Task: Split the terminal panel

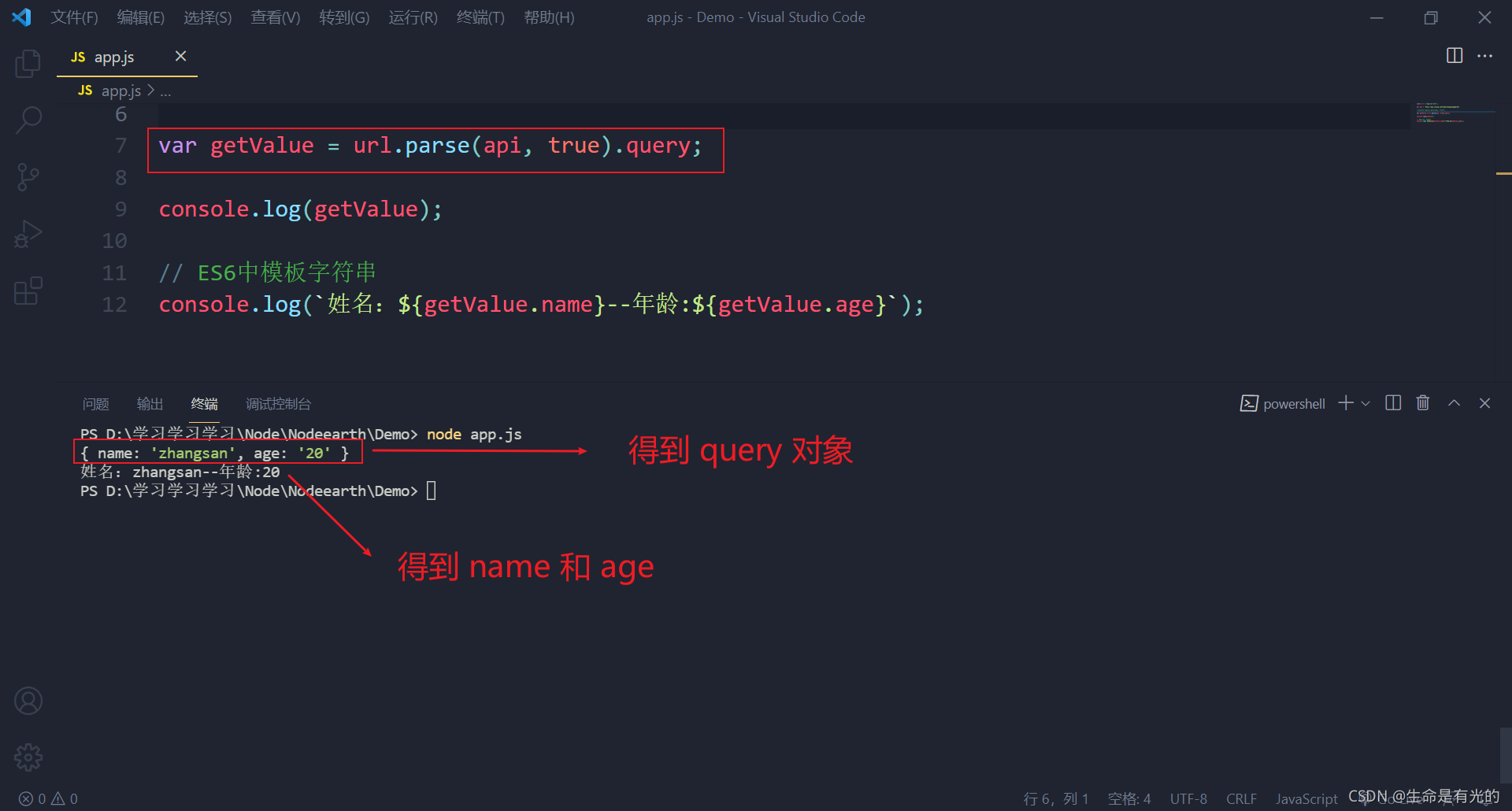Action: pos(1393,403)
